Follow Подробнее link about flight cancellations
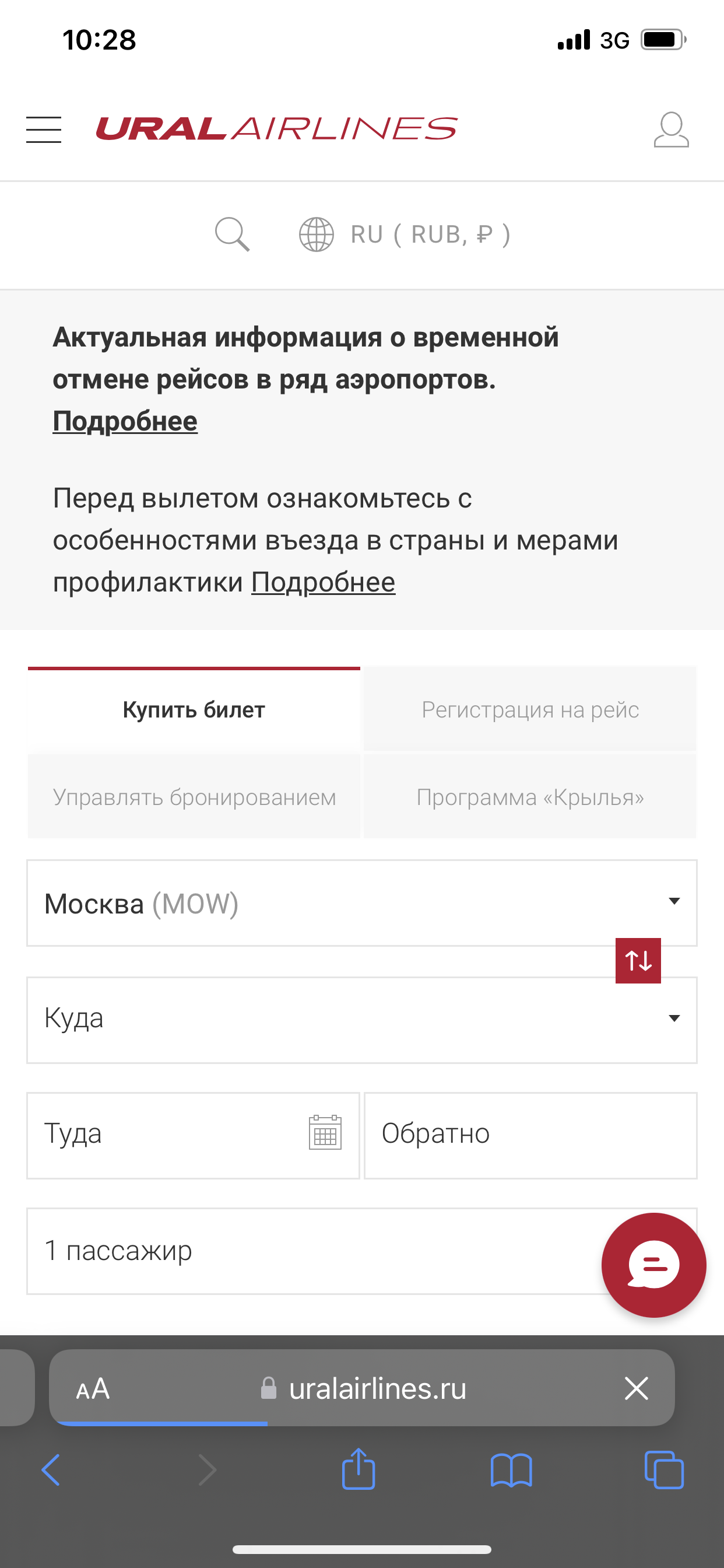The image size is (724, 1568). (x=125, y=421)
